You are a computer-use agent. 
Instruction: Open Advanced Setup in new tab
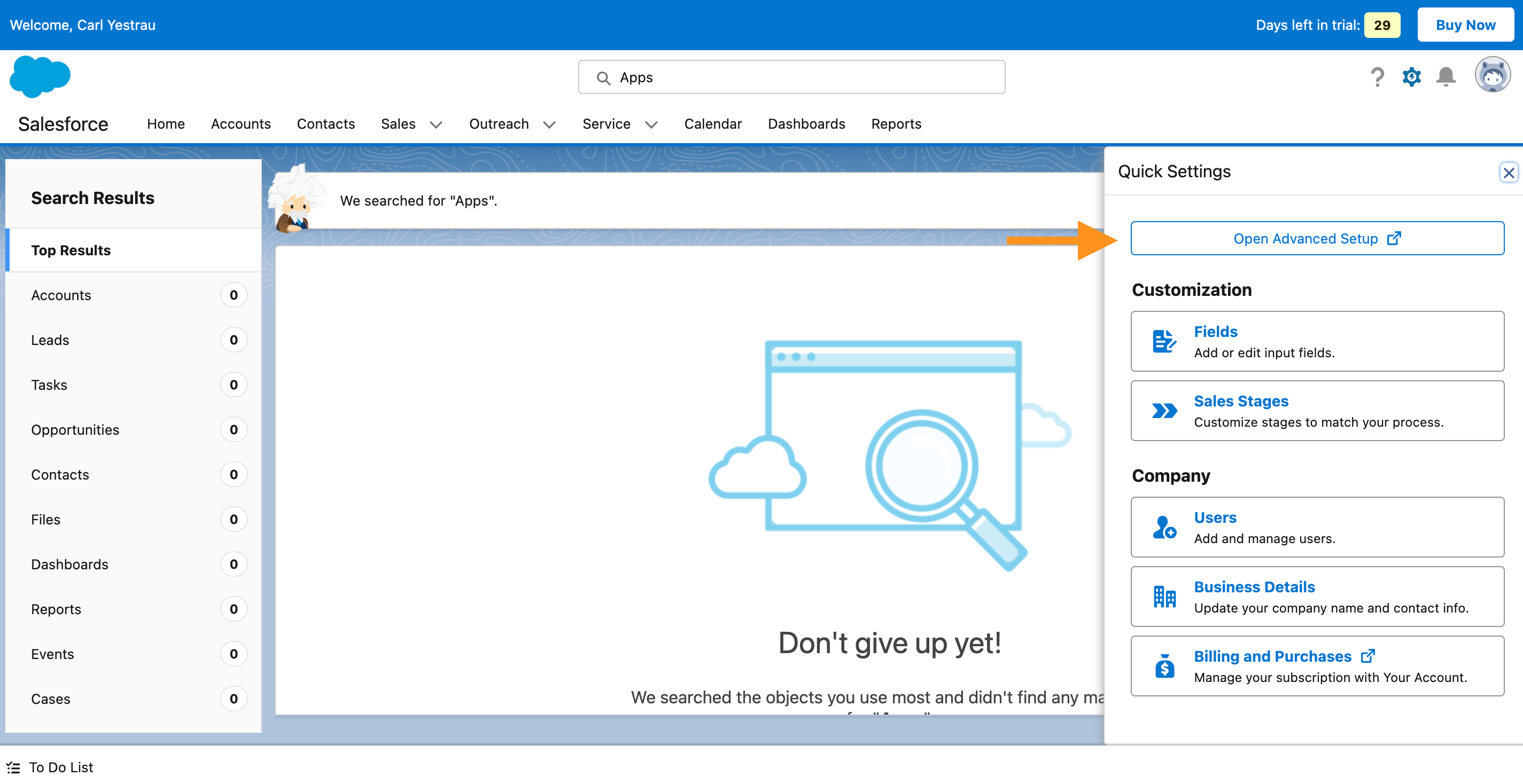[x=1318, y=238]
